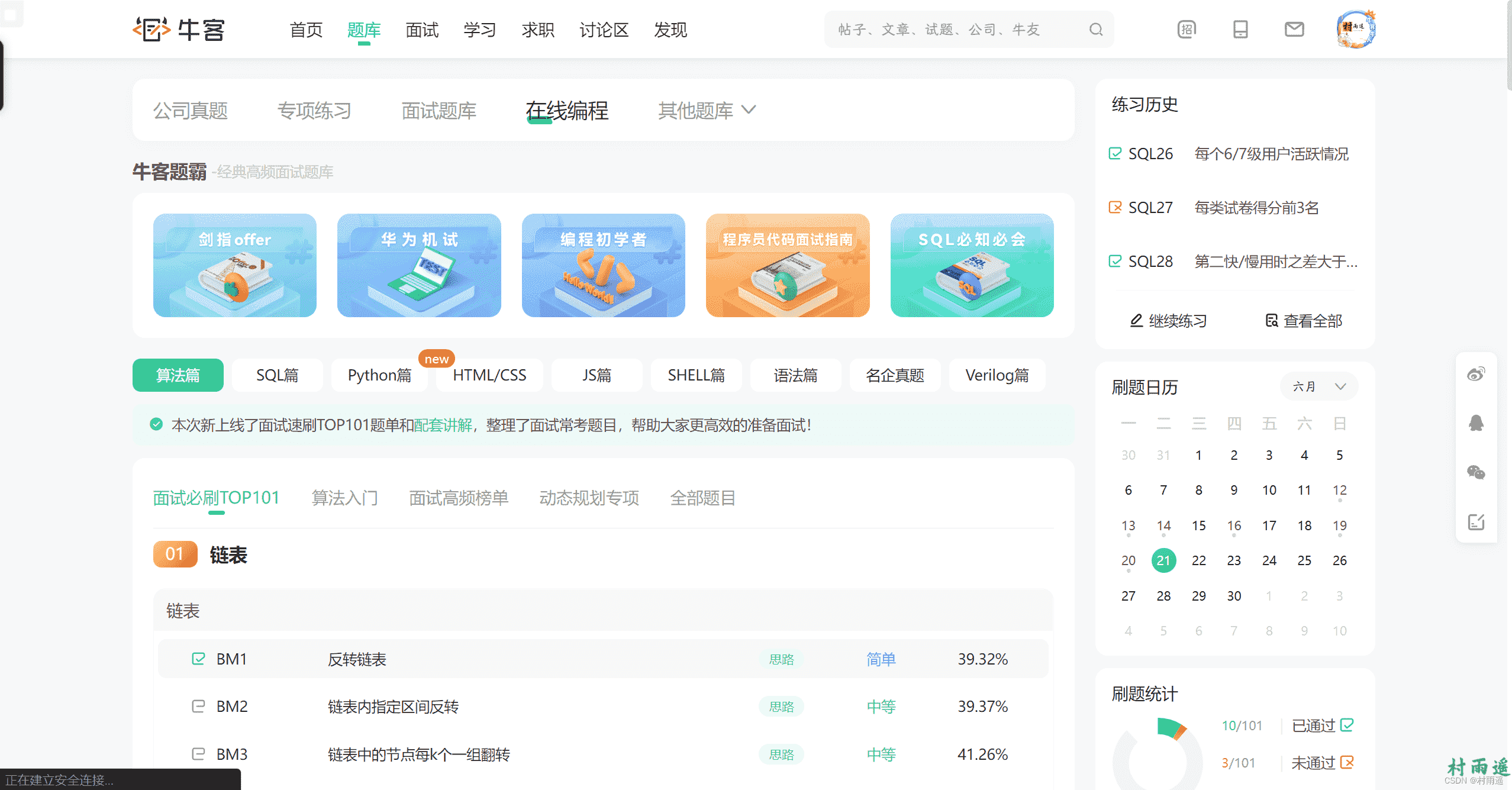Screen dimensions: 1512x790
Task: Open the 配套讲解 link
Action: [x=443, y=425]
